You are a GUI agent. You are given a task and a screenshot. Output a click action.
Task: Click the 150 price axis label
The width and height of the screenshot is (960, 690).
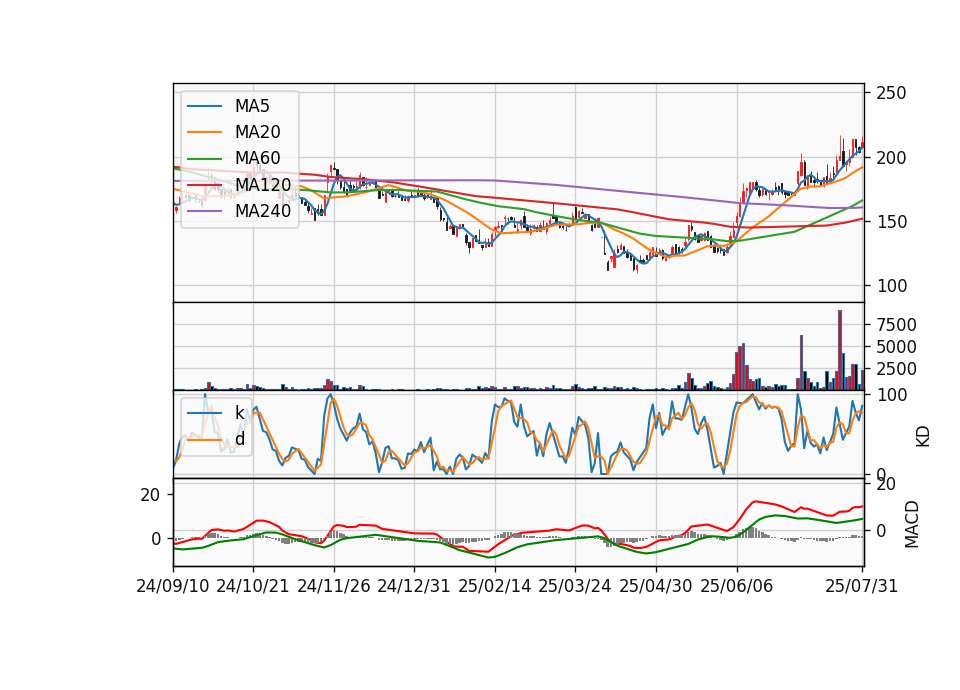[x=891, y=222]
